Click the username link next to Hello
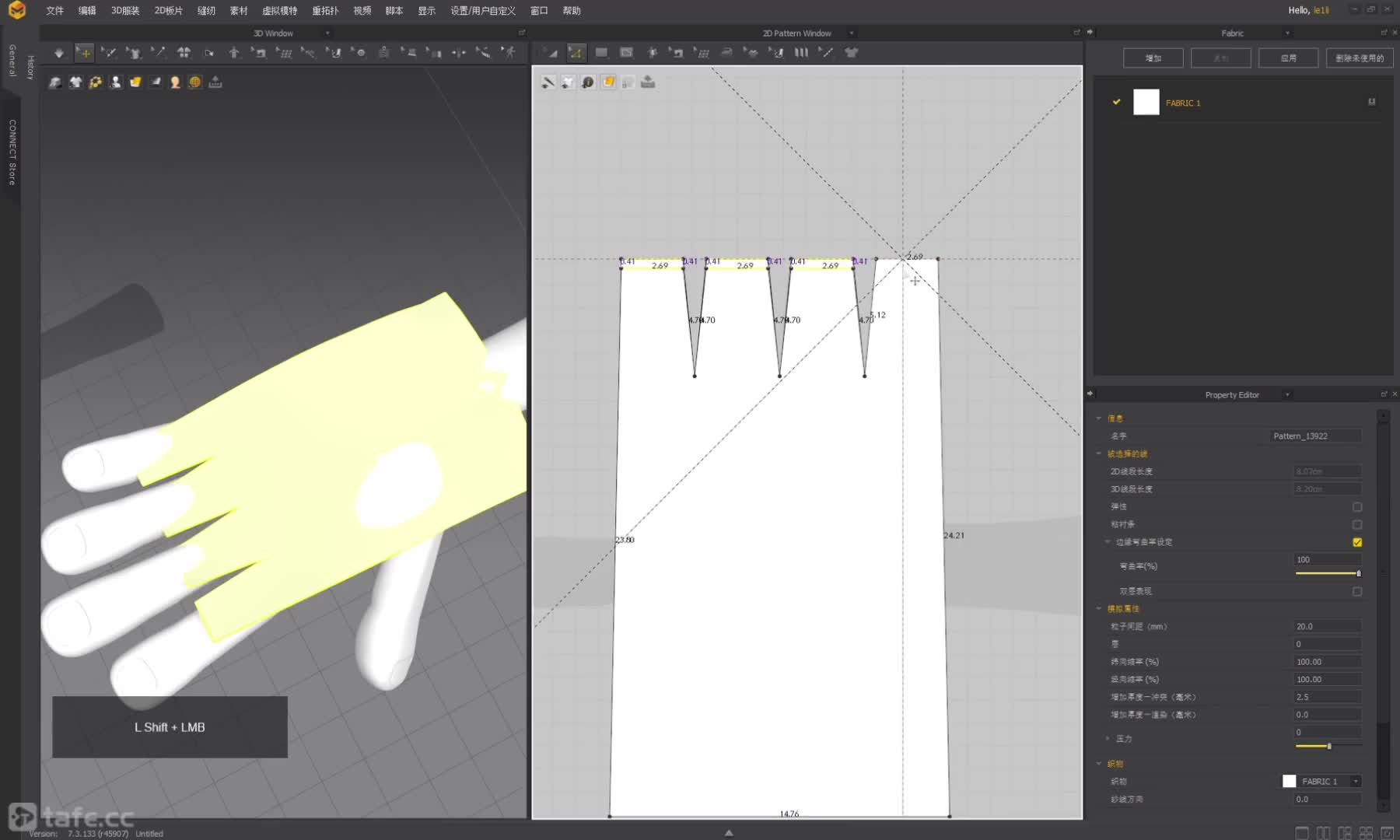 pos(1321,10)
